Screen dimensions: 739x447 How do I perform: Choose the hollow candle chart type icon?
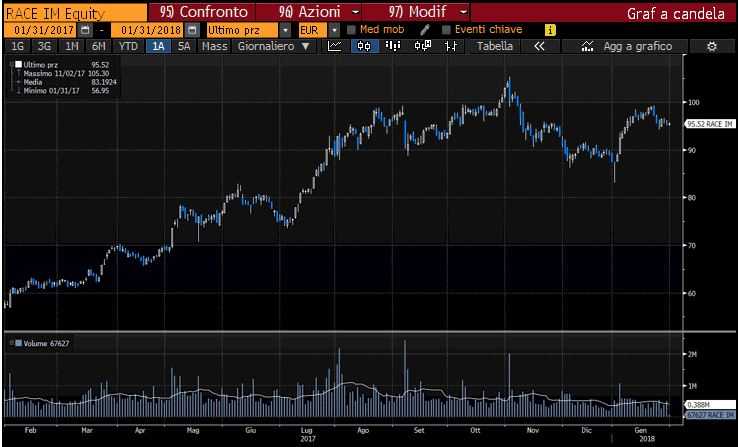tap(422, 46)
